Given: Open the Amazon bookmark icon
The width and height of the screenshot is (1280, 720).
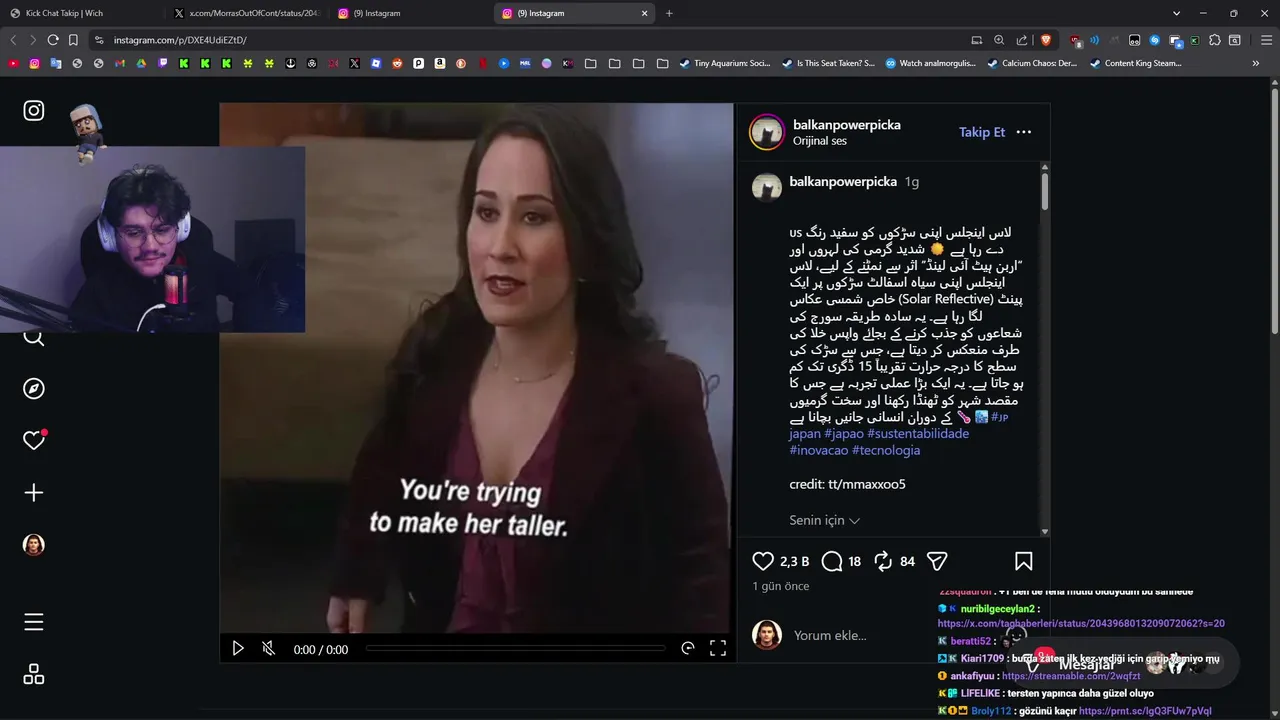Looking at the screenshot, I should click(x=440, y=63).
